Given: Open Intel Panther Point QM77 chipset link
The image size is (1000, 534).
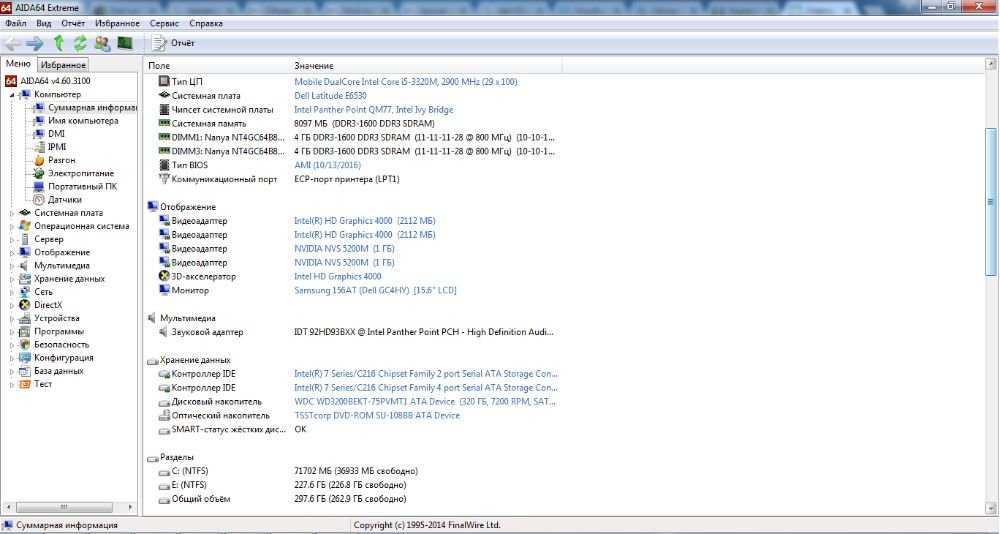Looking at the screenshot, I should tap(374, 110).
